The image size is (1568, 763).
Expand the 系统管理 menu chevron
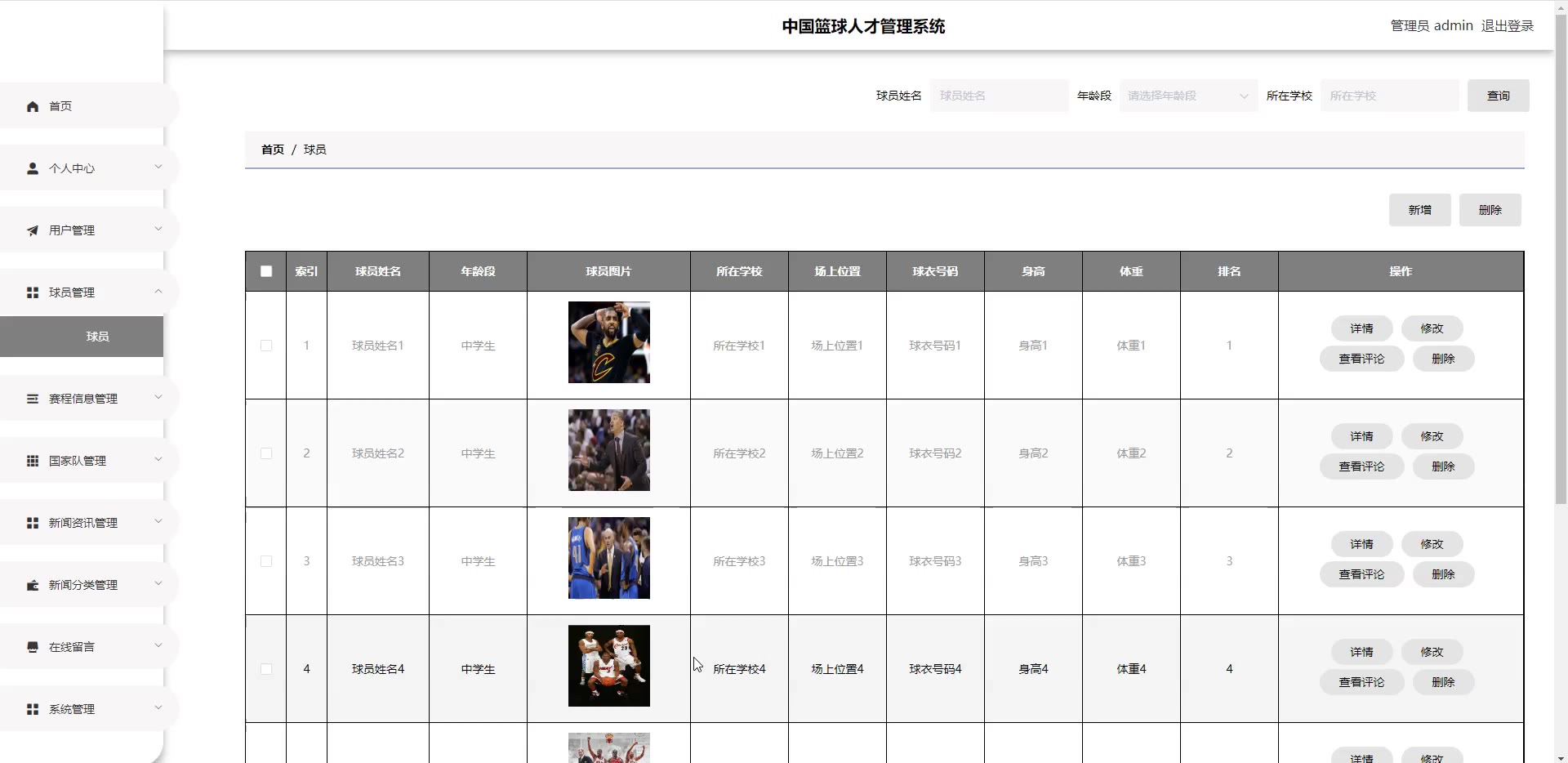(x=158, y=707)
